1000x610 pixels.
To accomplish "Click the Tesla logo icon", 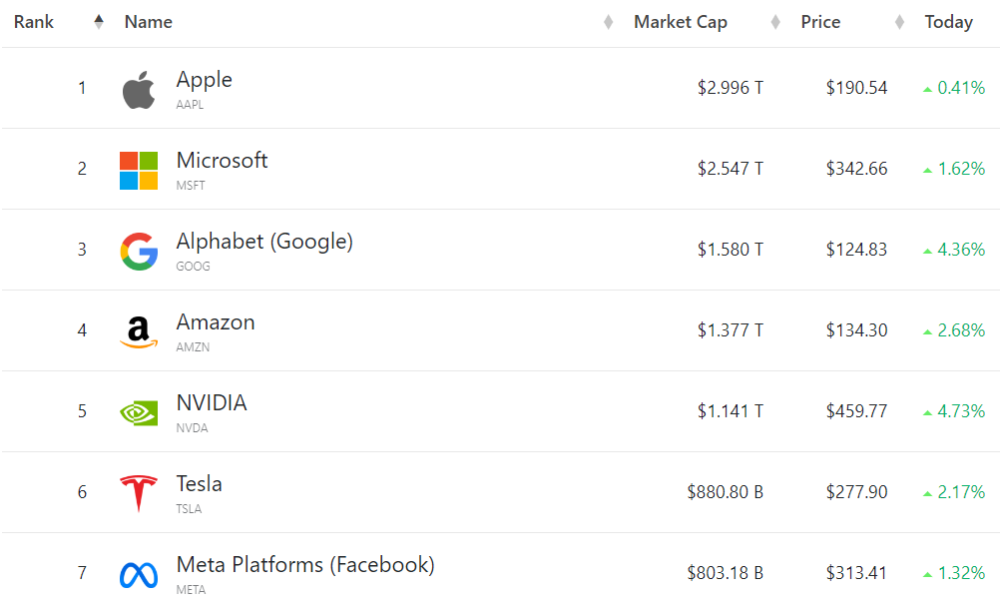I will coord(139,493).
